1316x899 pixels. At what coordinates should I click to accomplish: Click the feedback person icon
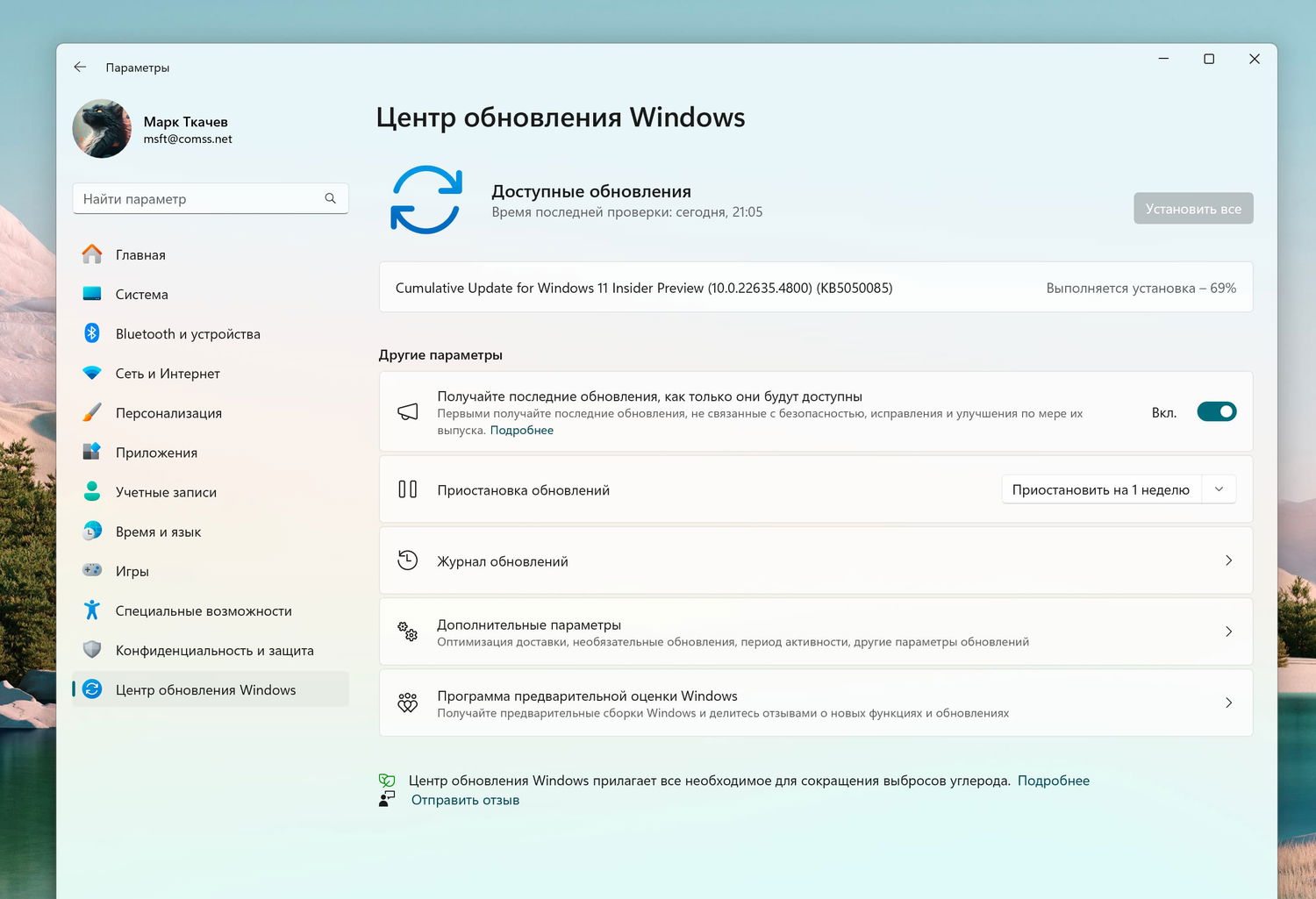387,799
